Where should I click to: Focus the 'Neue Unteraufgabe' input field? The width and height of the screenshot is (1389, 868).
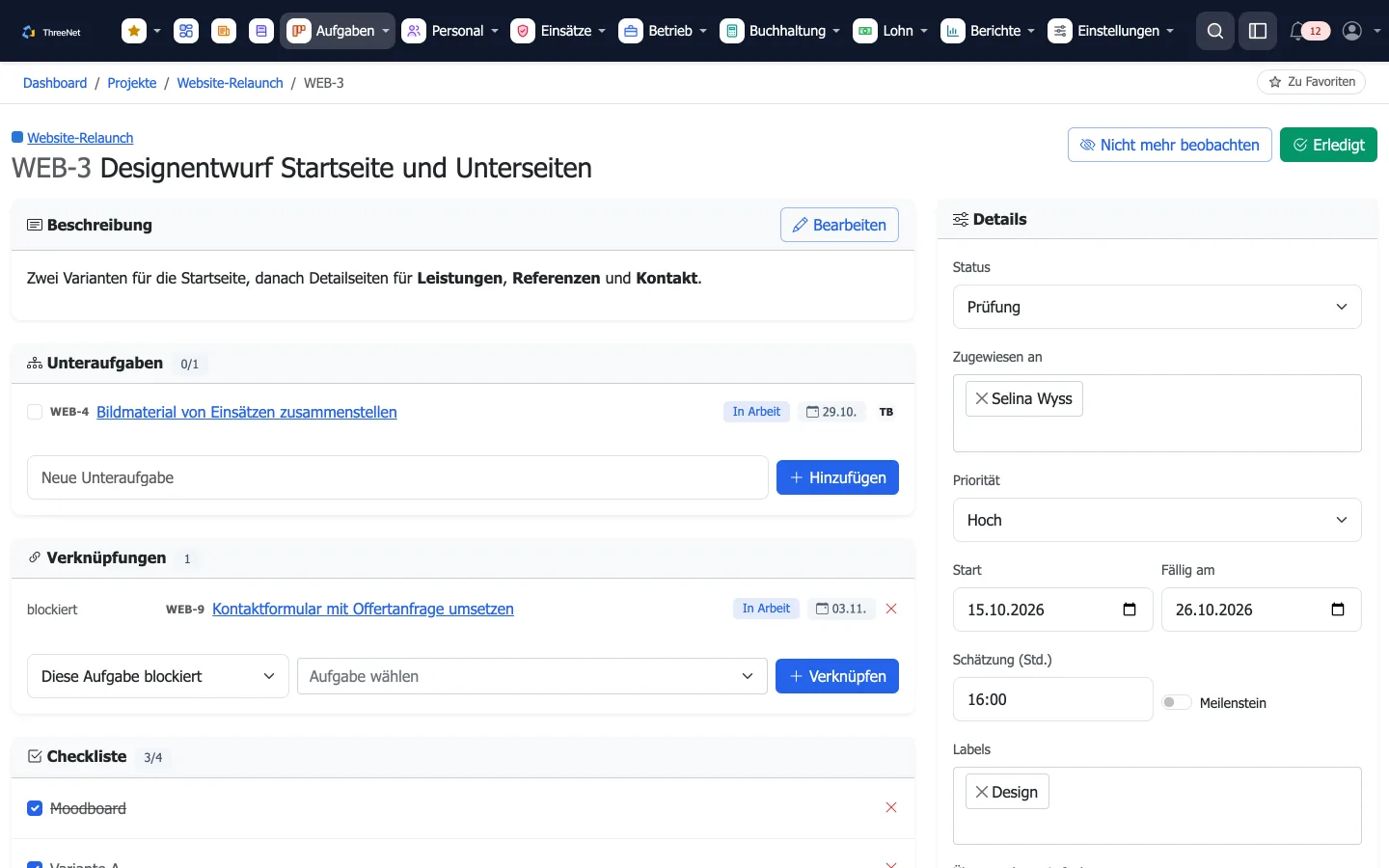pyautogui.click(x=397, y=477)
